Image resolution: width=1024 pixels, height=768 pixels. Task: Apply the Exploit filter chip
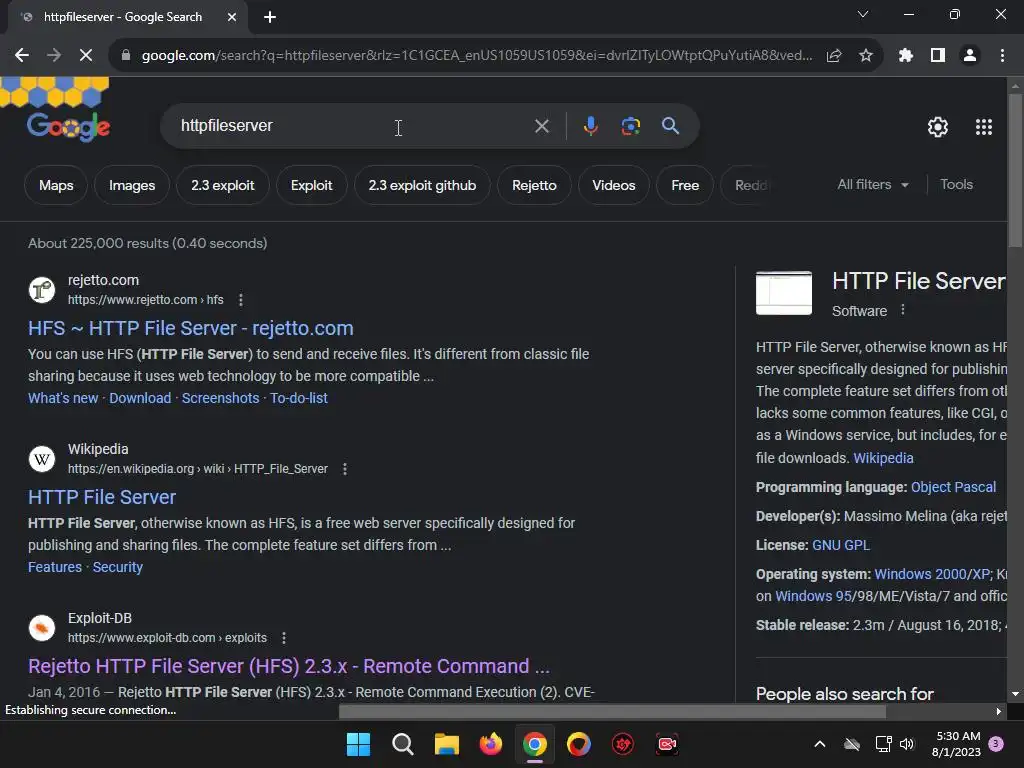(312, 185)
